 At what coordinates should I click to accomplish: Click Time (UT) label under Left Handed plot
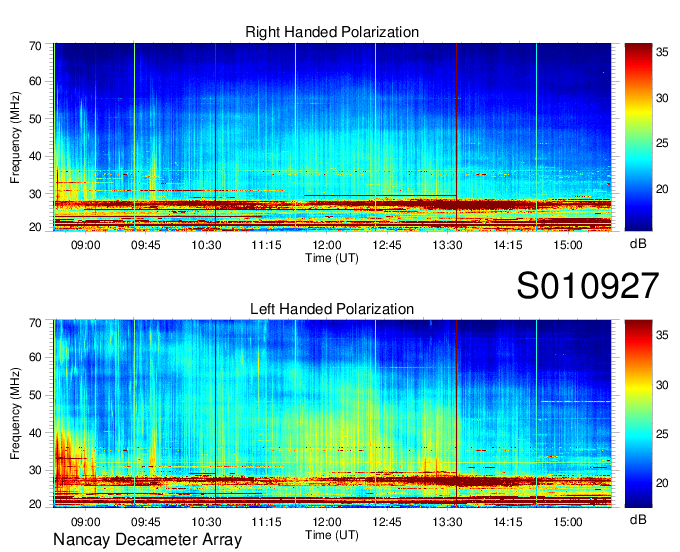point(332,535)
